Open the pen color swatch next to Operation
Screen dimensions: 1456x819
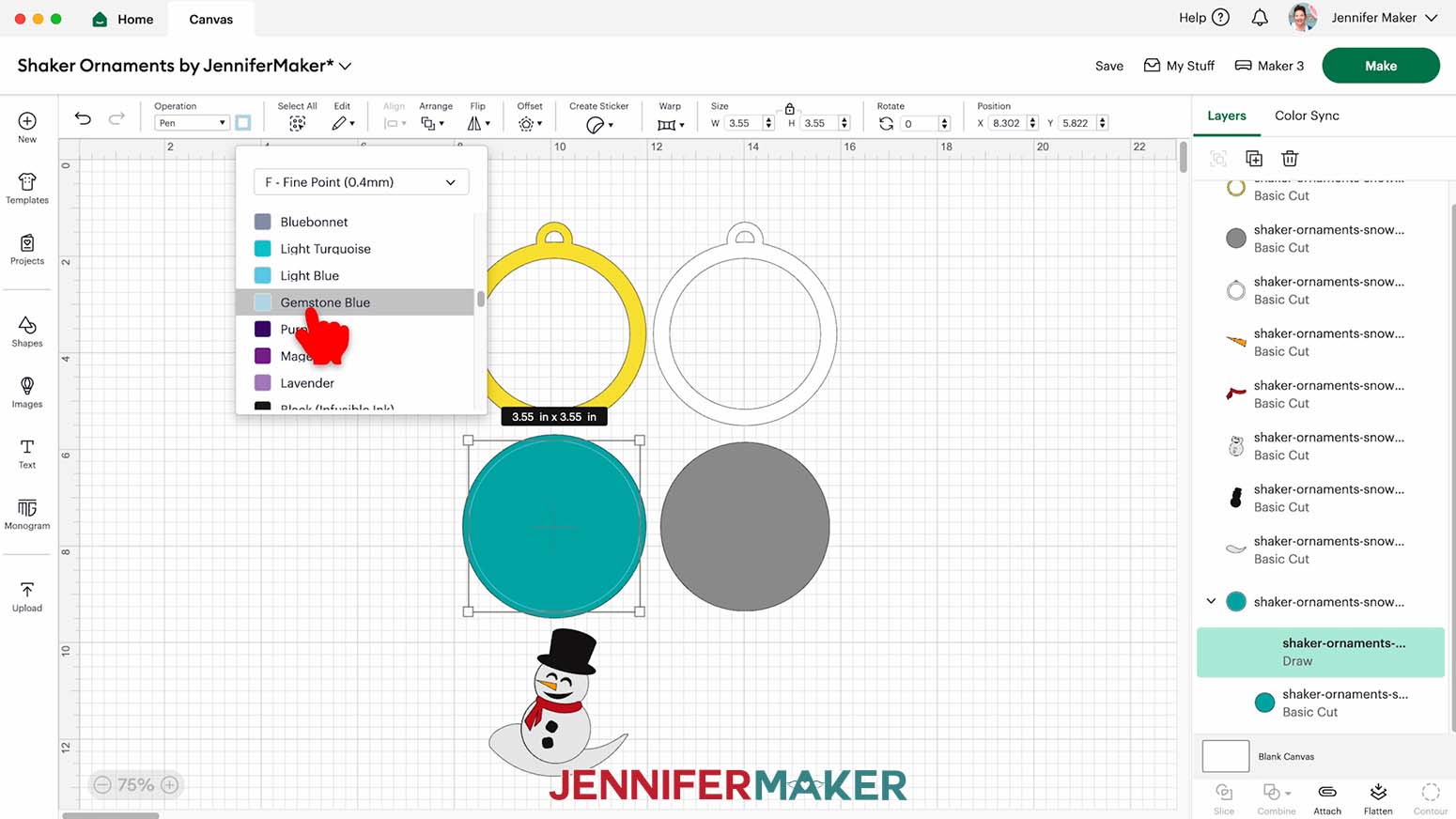coord(243,123)
